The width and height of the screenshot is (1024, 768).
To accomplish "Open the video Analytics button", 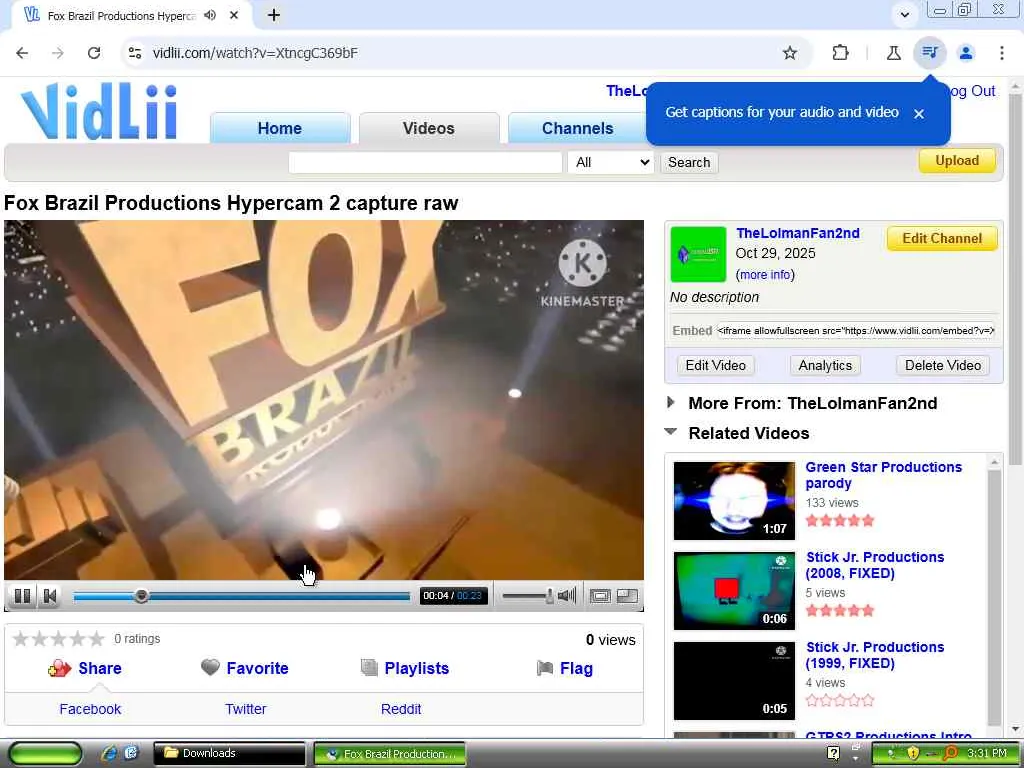I will point(825,365).
